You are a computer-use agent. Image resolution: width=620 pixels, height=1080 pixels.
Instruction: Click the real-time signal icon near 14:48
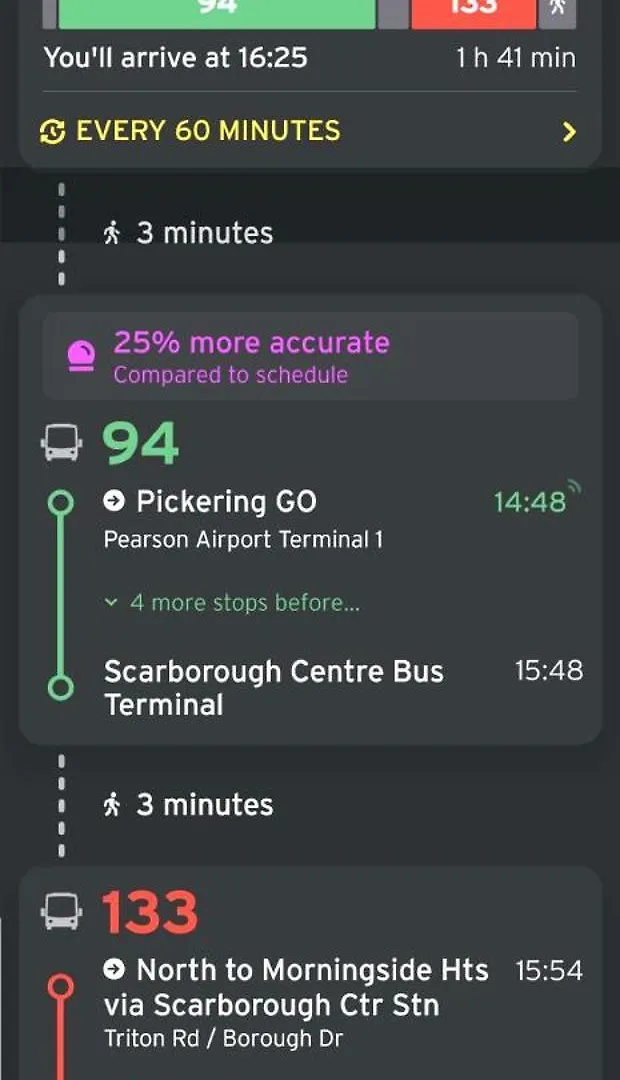click(574, 489)
